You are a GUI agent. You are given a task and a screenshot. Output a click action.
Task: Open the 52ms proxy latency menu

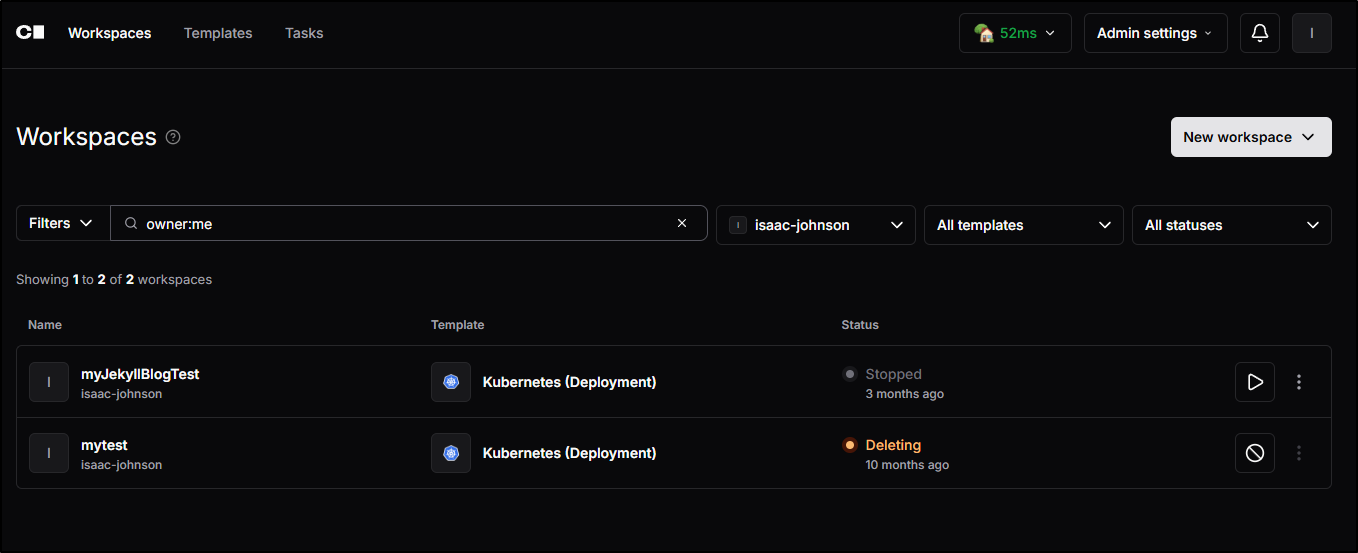click(1014, 33)
